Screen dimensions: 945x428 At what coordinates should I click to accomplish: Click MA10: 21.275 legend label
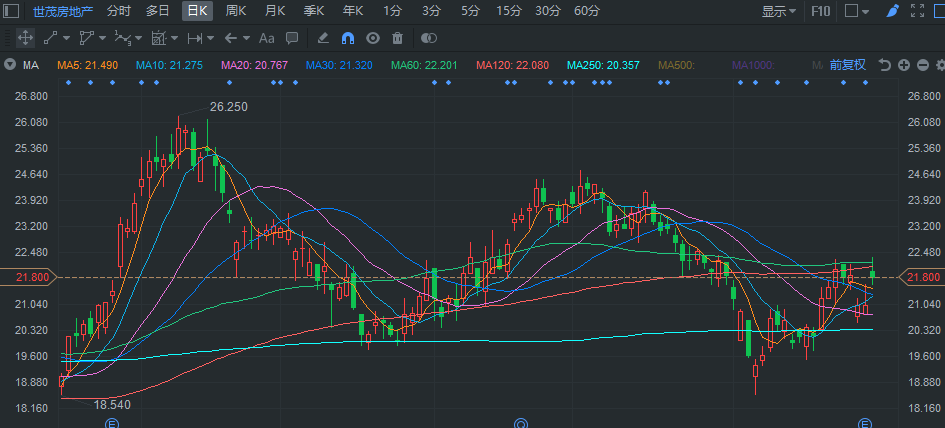tap(169, 65)
